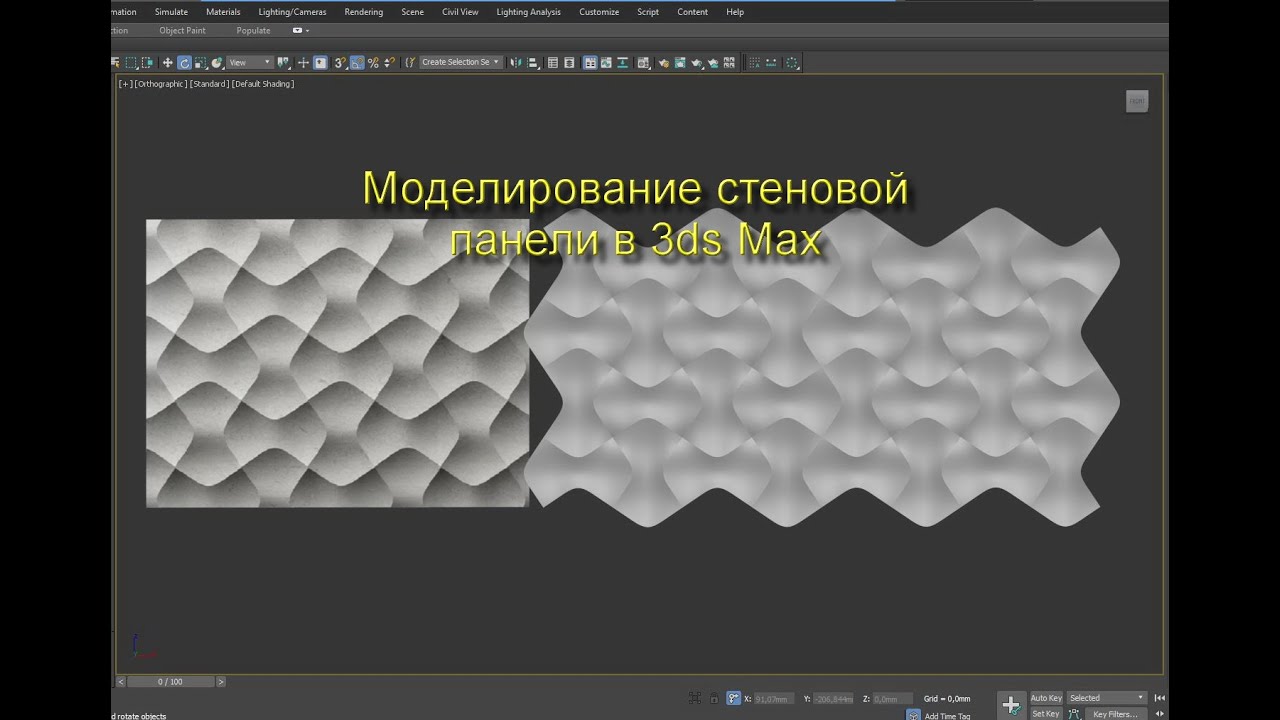Viewport: 1280px width, 720px height.
Task: Click the Y coordinate field
Action: tap(833, 698)
